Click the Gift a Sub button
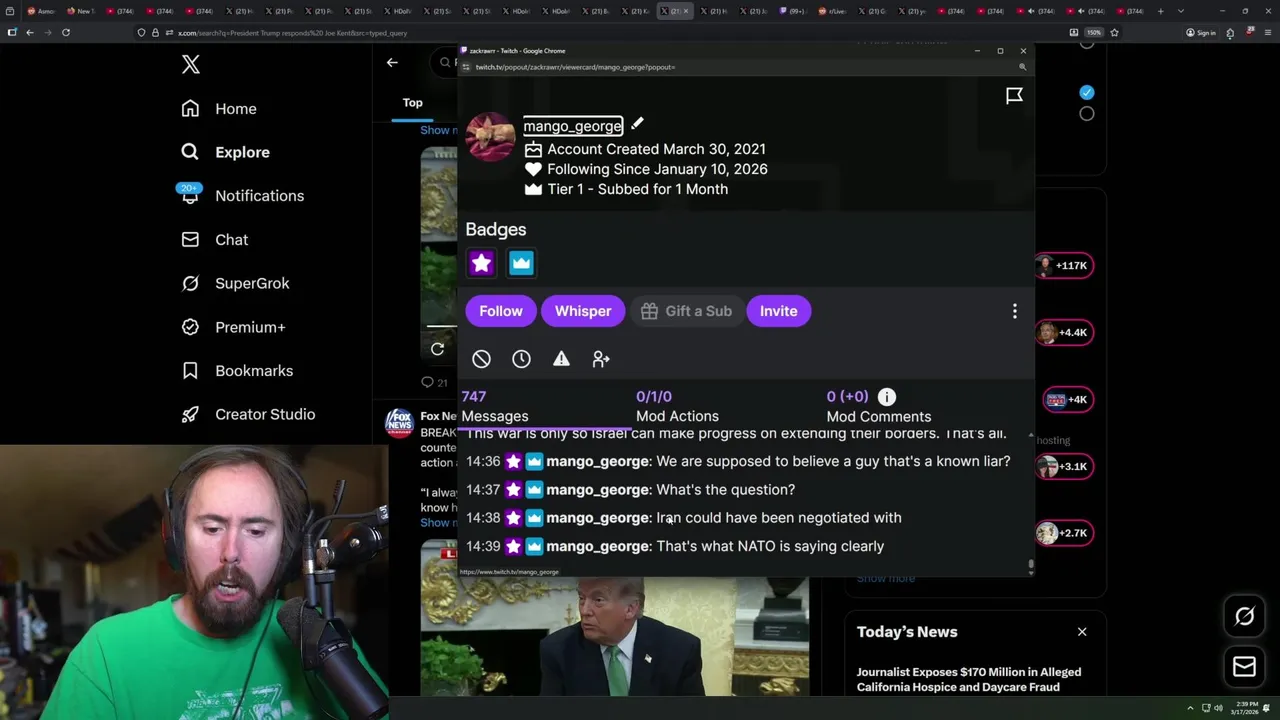 click(686, 311)
